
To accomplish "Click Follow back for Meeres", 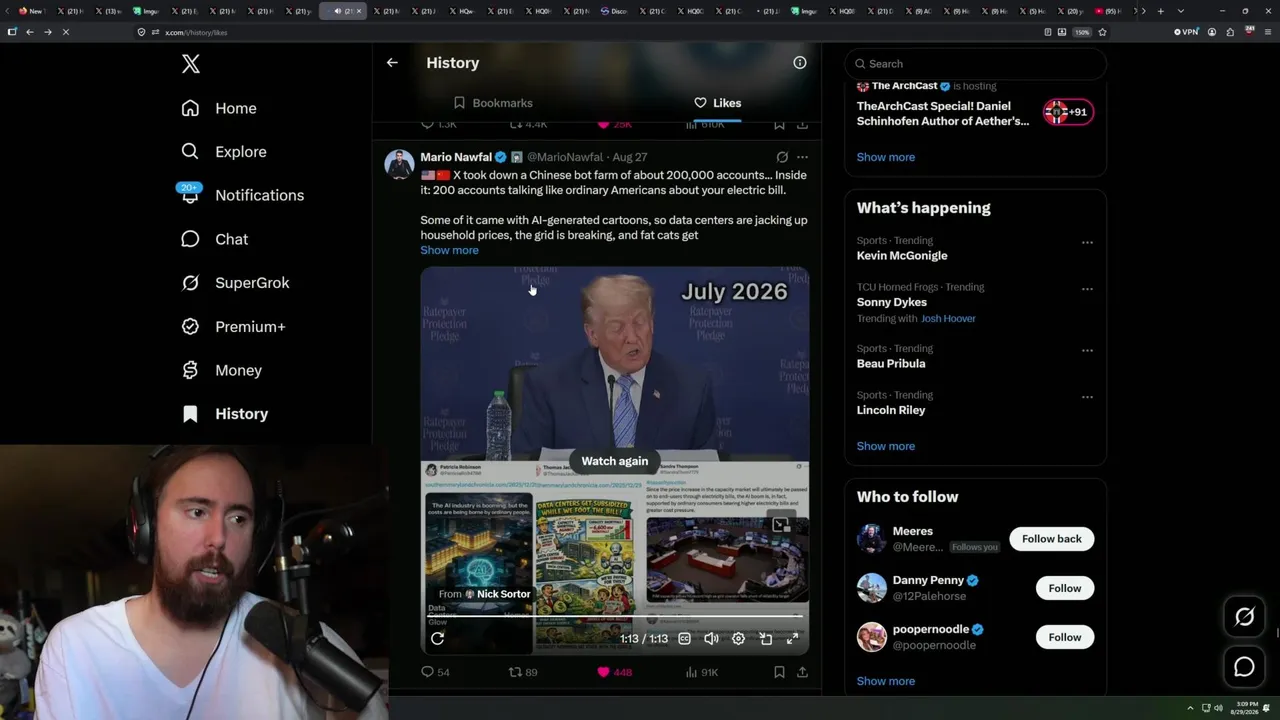I will (1052, 539).
